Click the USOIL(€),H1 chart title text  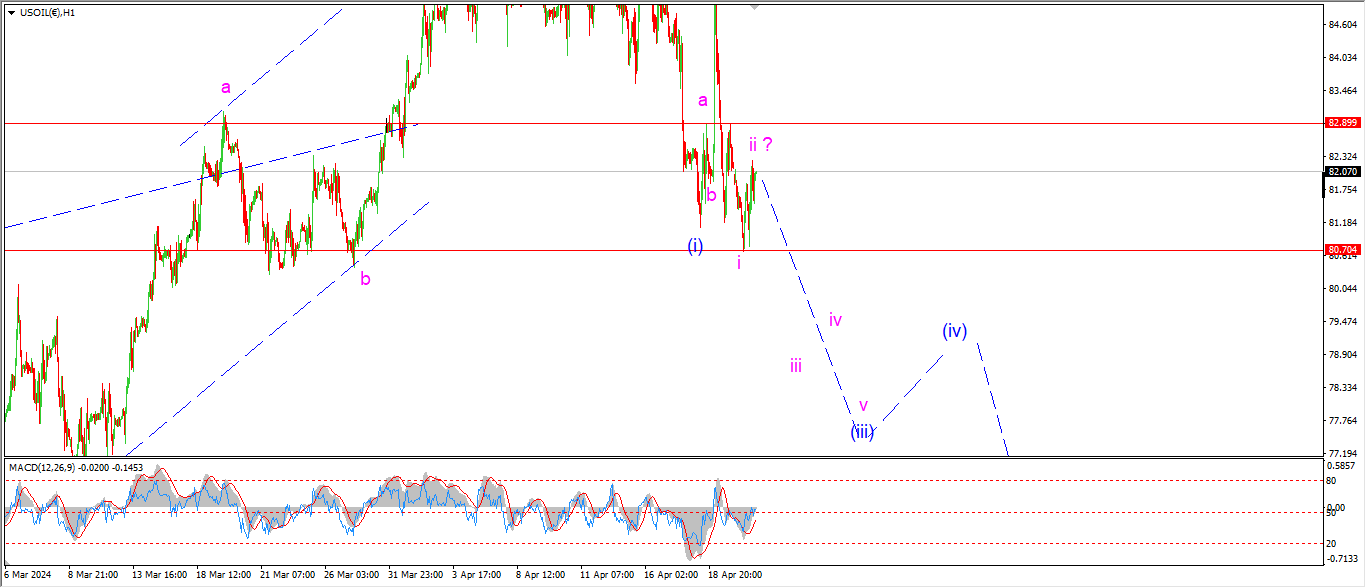click(x=48, y=12)
